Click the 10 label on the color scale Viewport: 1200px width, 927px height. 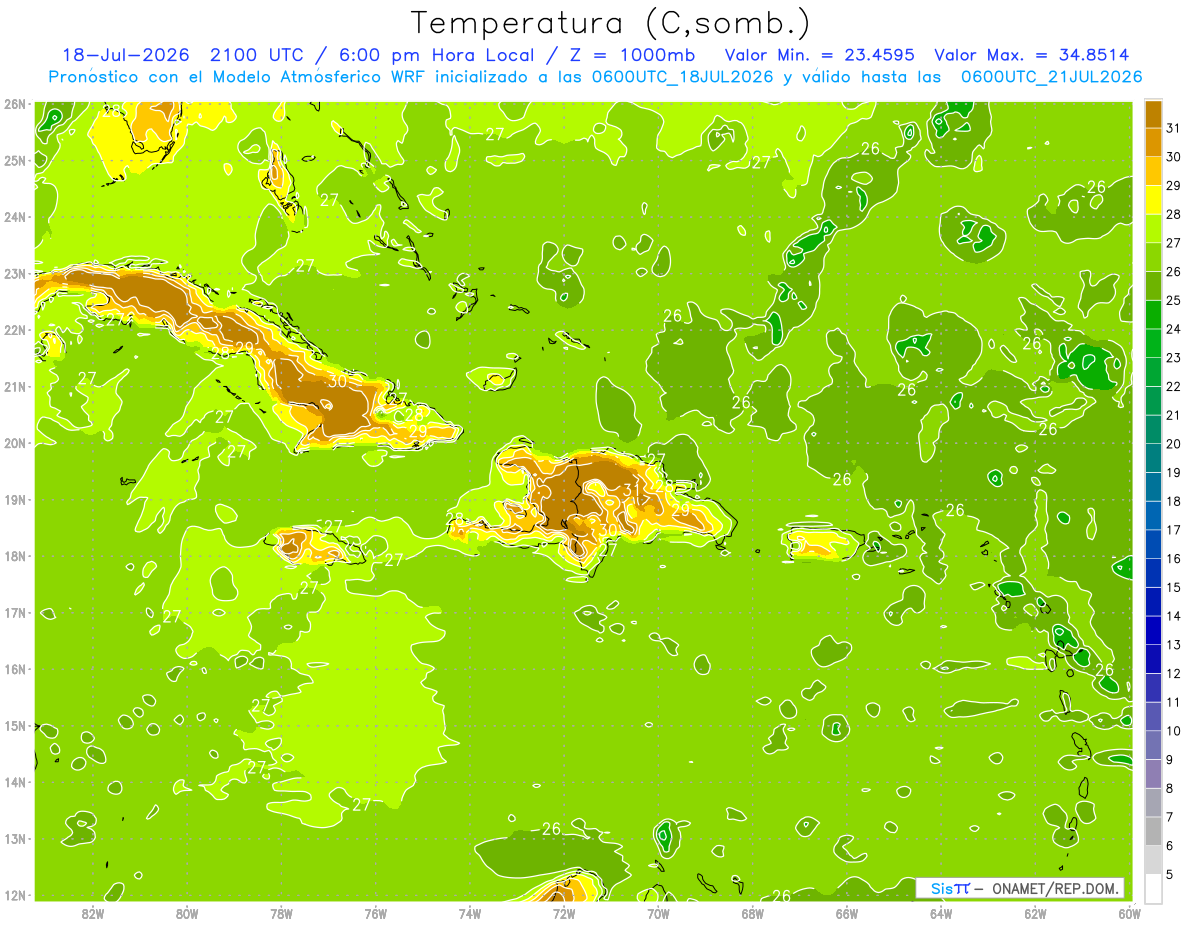(1173, 731)
